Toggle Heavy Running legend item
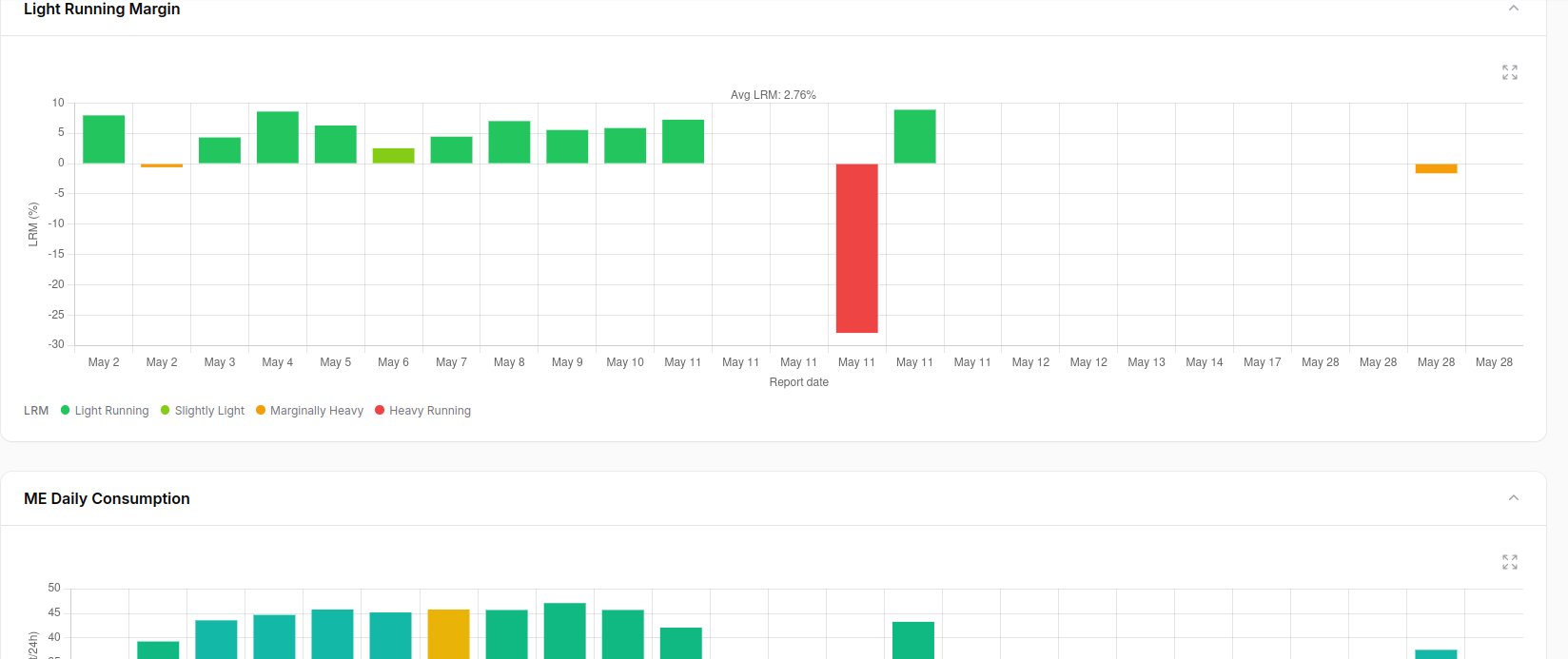Screen dimensions: 1568x659 (x=423, y=411)
